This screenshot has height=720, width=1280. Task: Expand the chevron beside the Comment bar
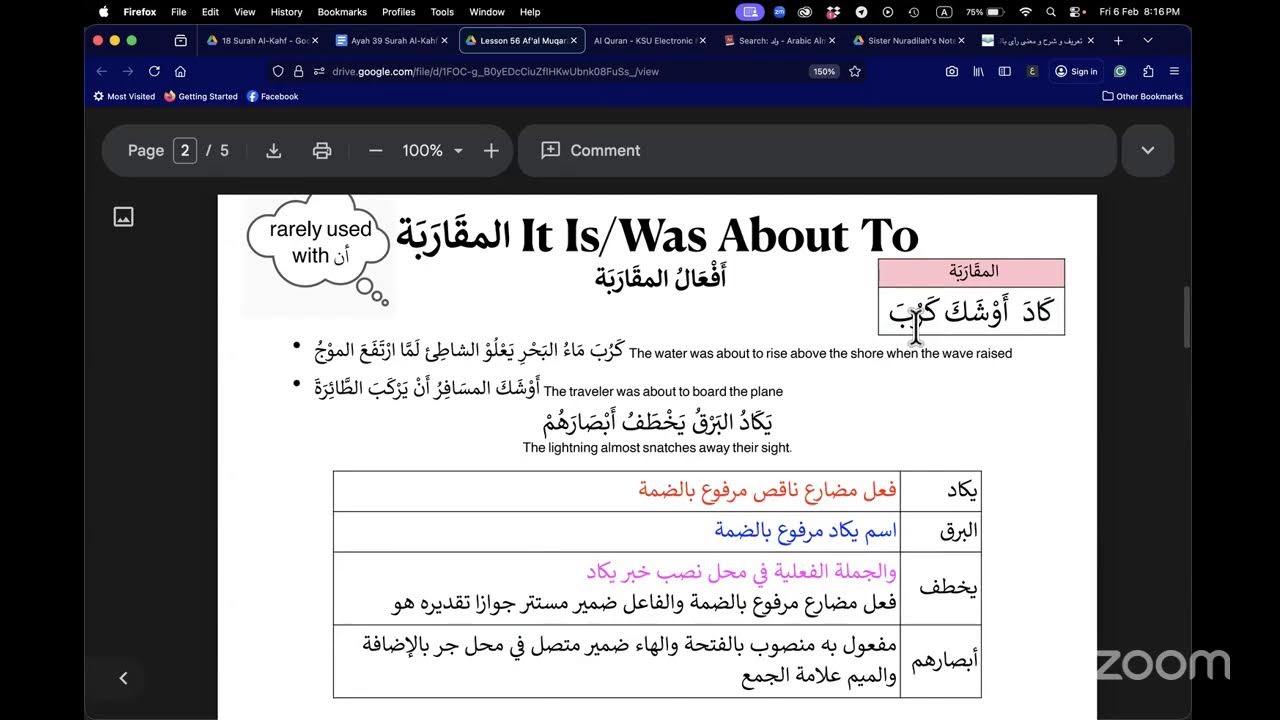point(1148,150)
